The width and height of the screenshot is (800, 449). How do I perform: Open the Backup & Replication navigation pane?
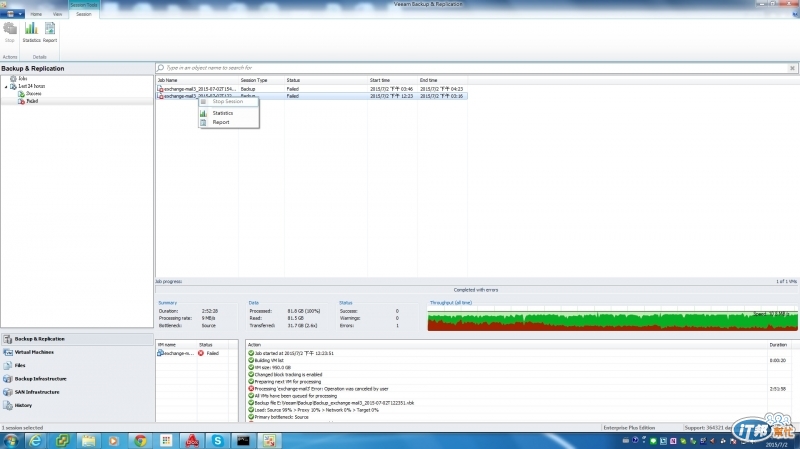tap(77, 339)
